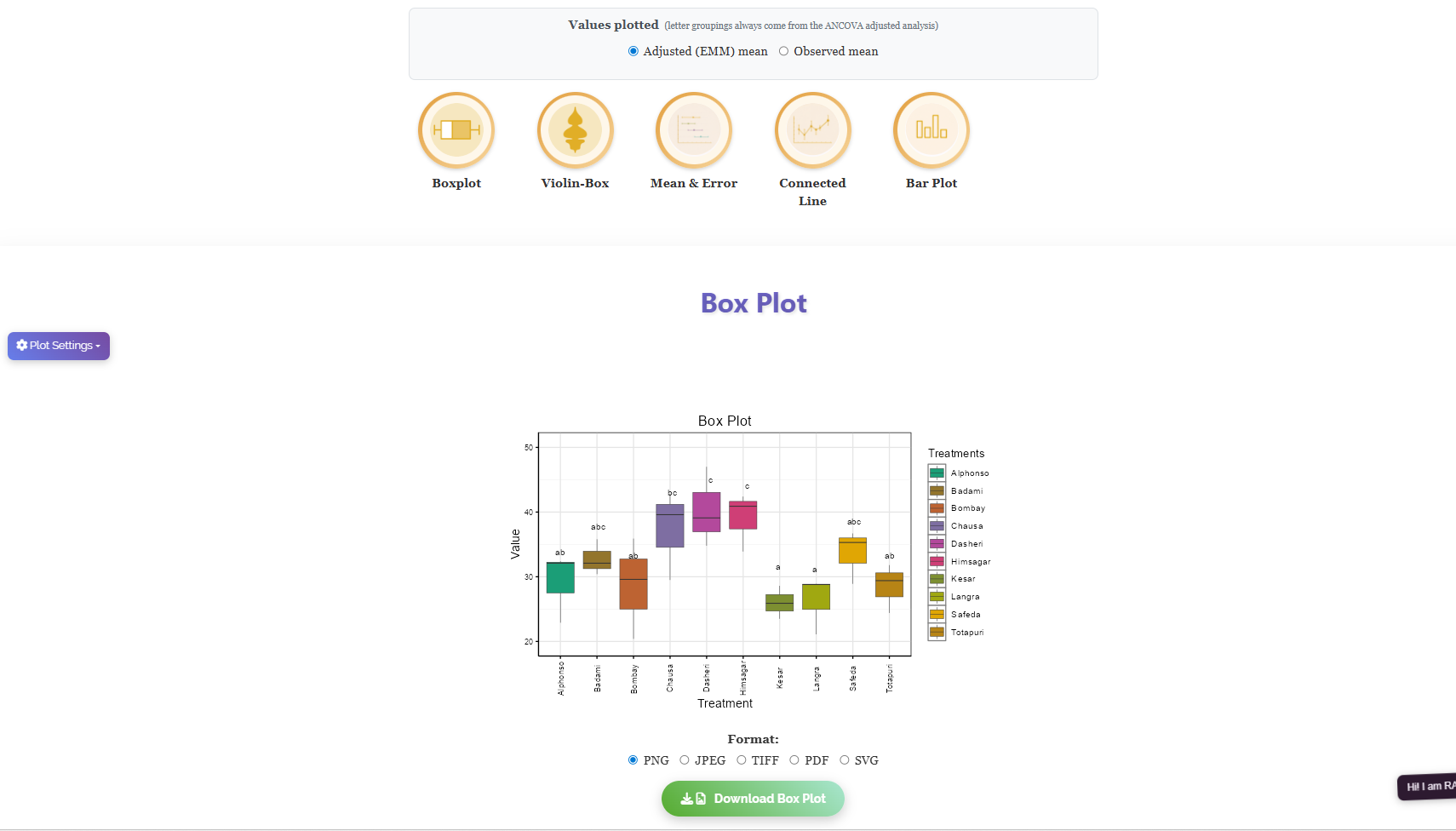Image resolution: width=1456 pixels, height=831 pixels.
Task: Set the format to PDF
Action: click(794, 760)
